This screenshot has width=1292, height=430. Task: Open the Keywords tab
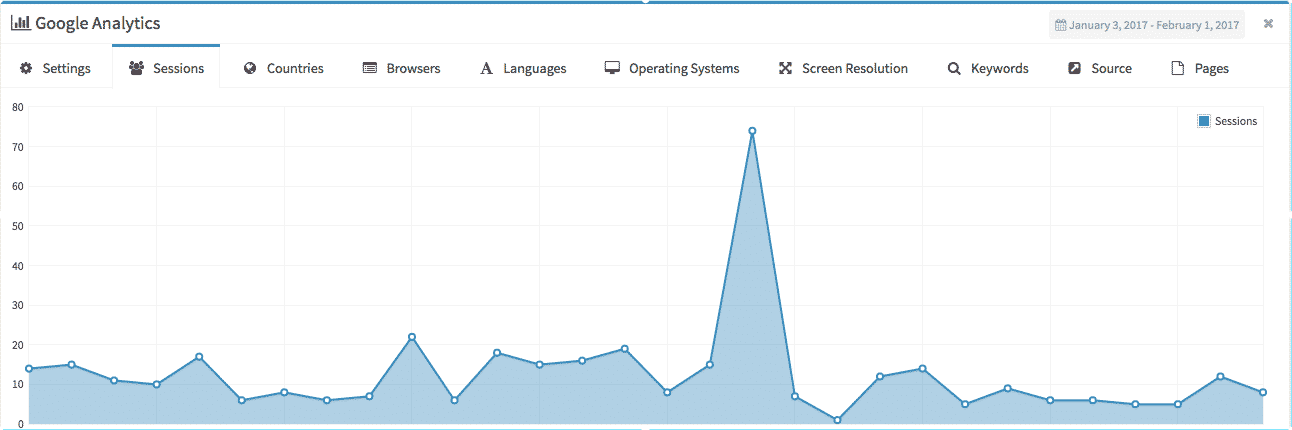click(988, 68)
